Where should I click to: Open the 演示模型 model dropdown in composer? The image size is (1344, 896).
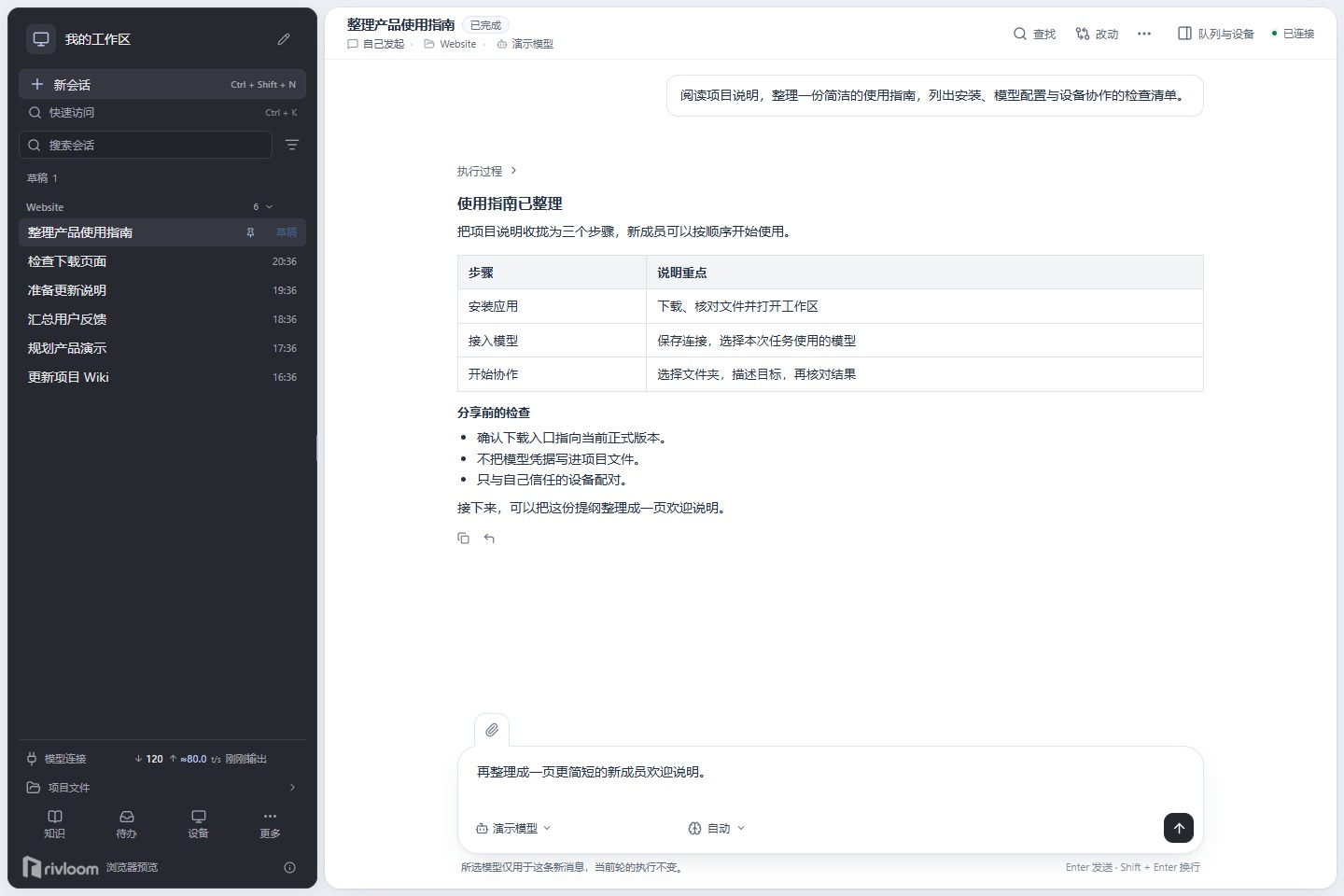(x=513, y=828)
